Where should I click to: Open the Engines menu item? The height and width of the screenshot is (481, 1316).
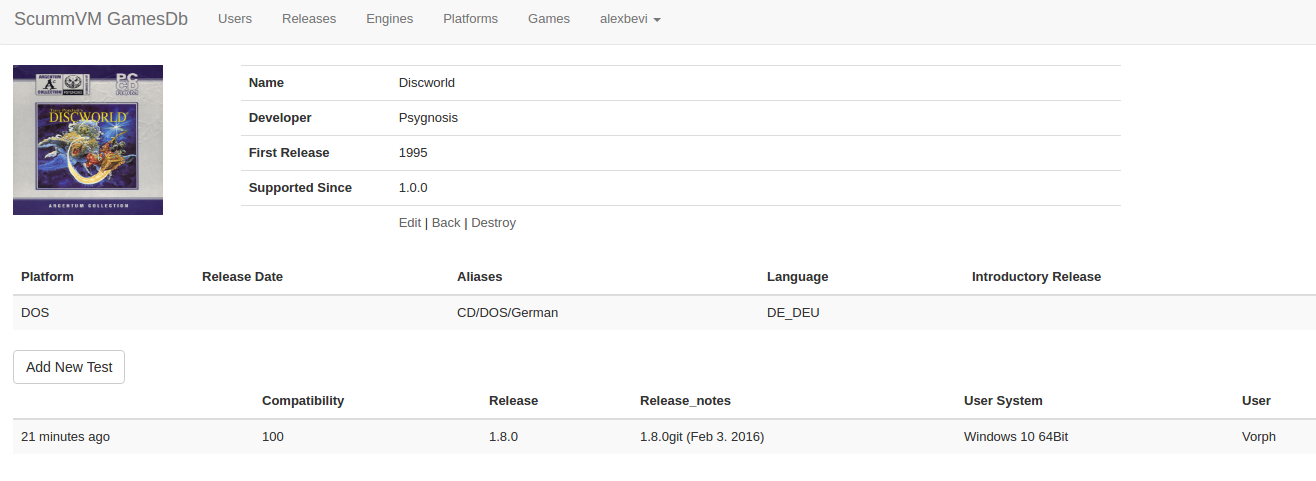click(389, 19)
